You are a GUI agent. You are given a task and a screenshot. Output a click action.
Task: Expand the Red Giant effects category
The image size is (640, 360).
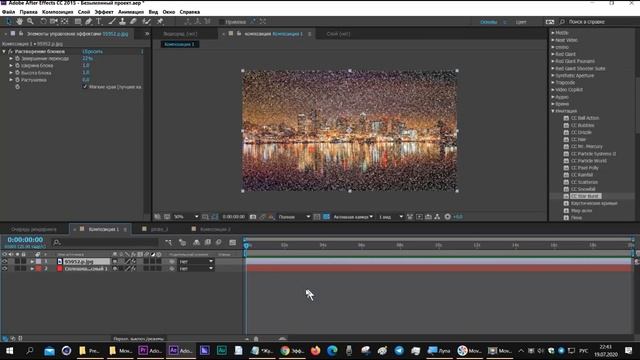tap(553, 54)
